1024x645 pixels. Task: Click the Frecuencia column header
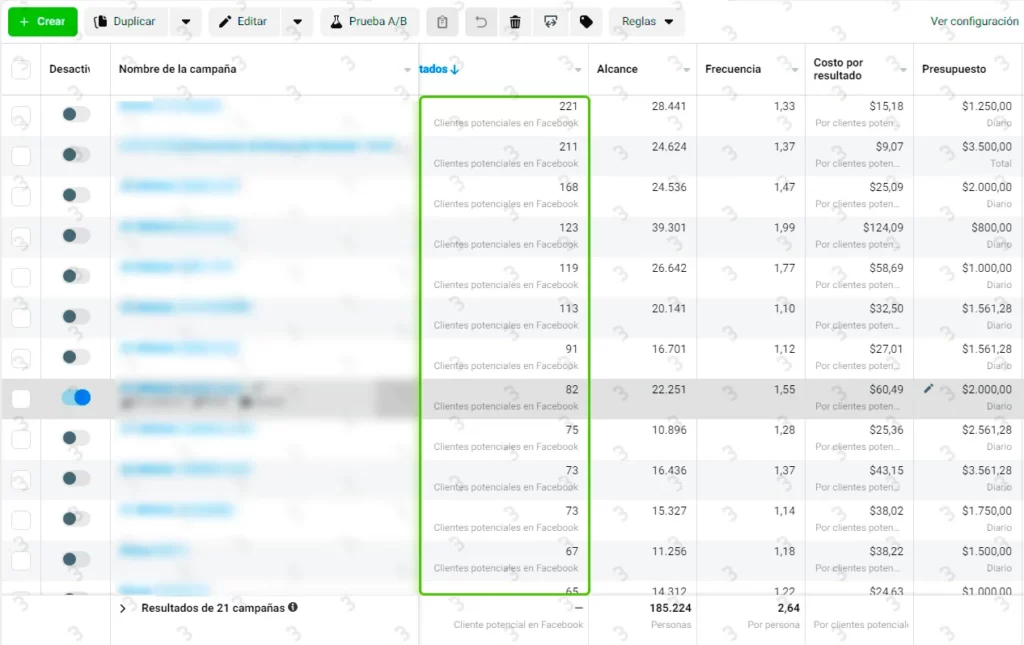pos(732,69)
